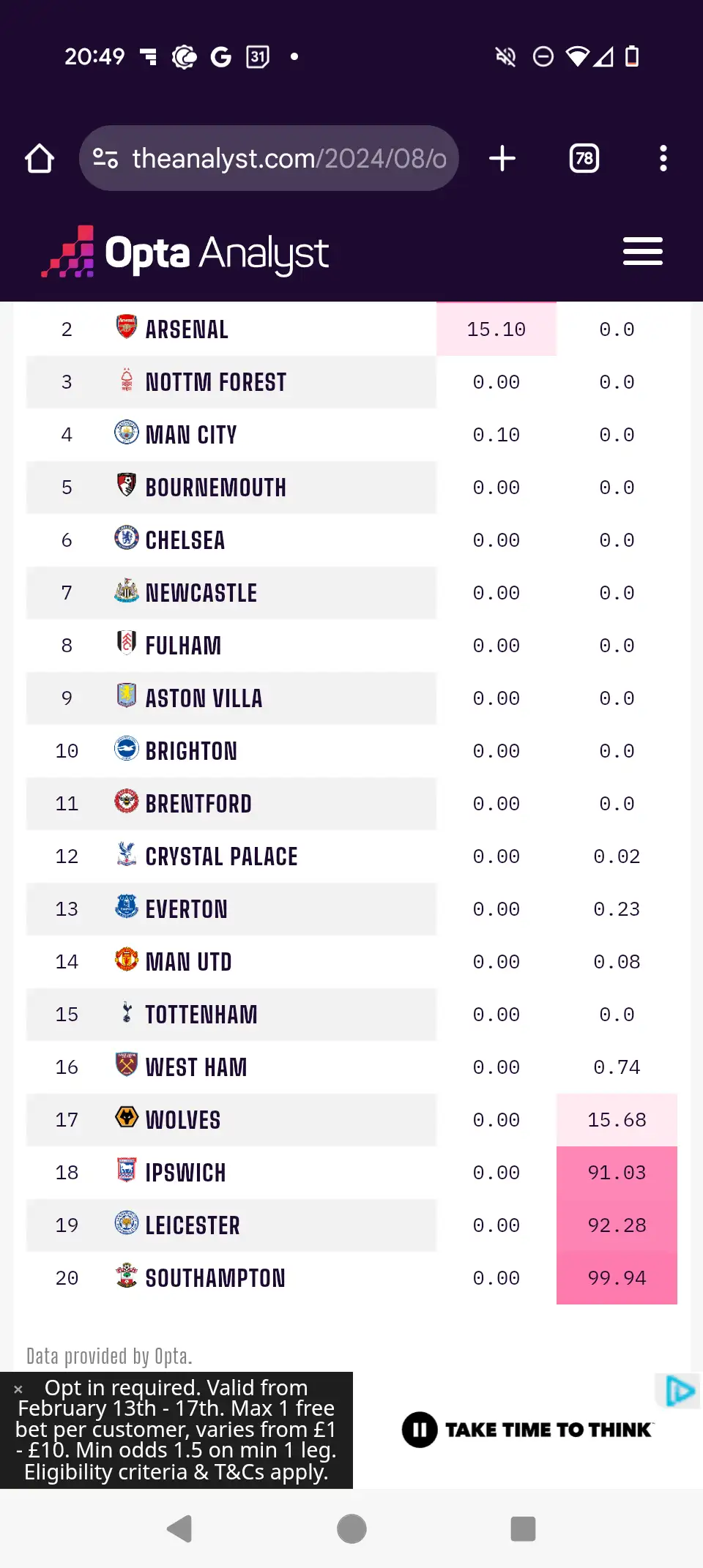703x1568 pixels.
Task: Expand the Opta Analyst hamburger menu
Action: (x=642, y=251)
